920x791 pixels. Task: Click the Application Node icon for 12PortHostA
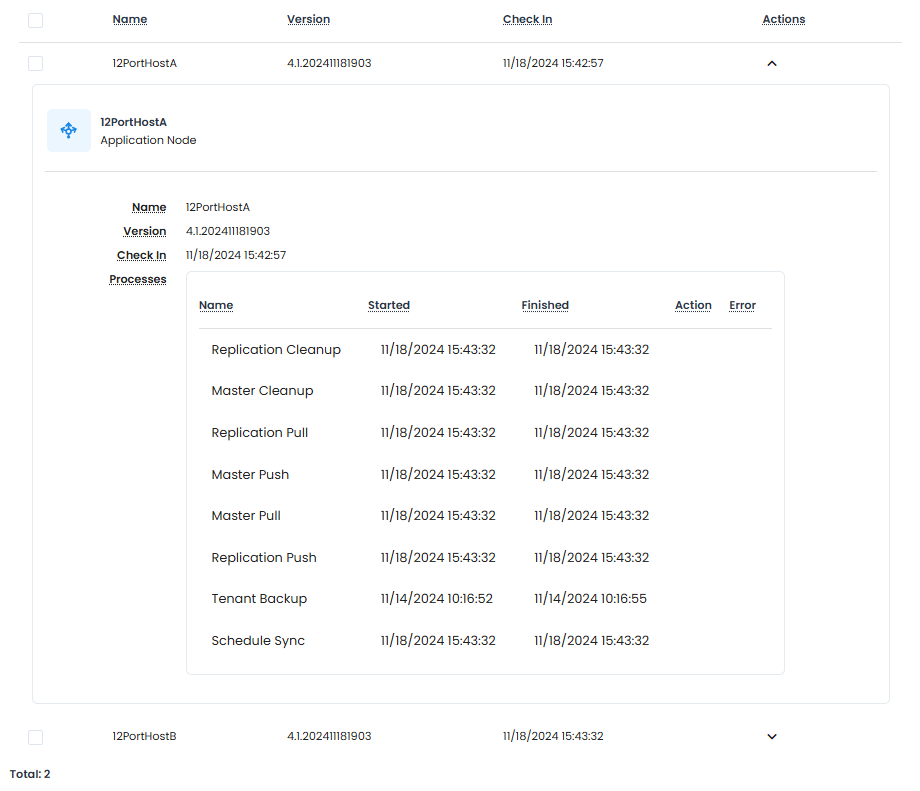point(68,131)
